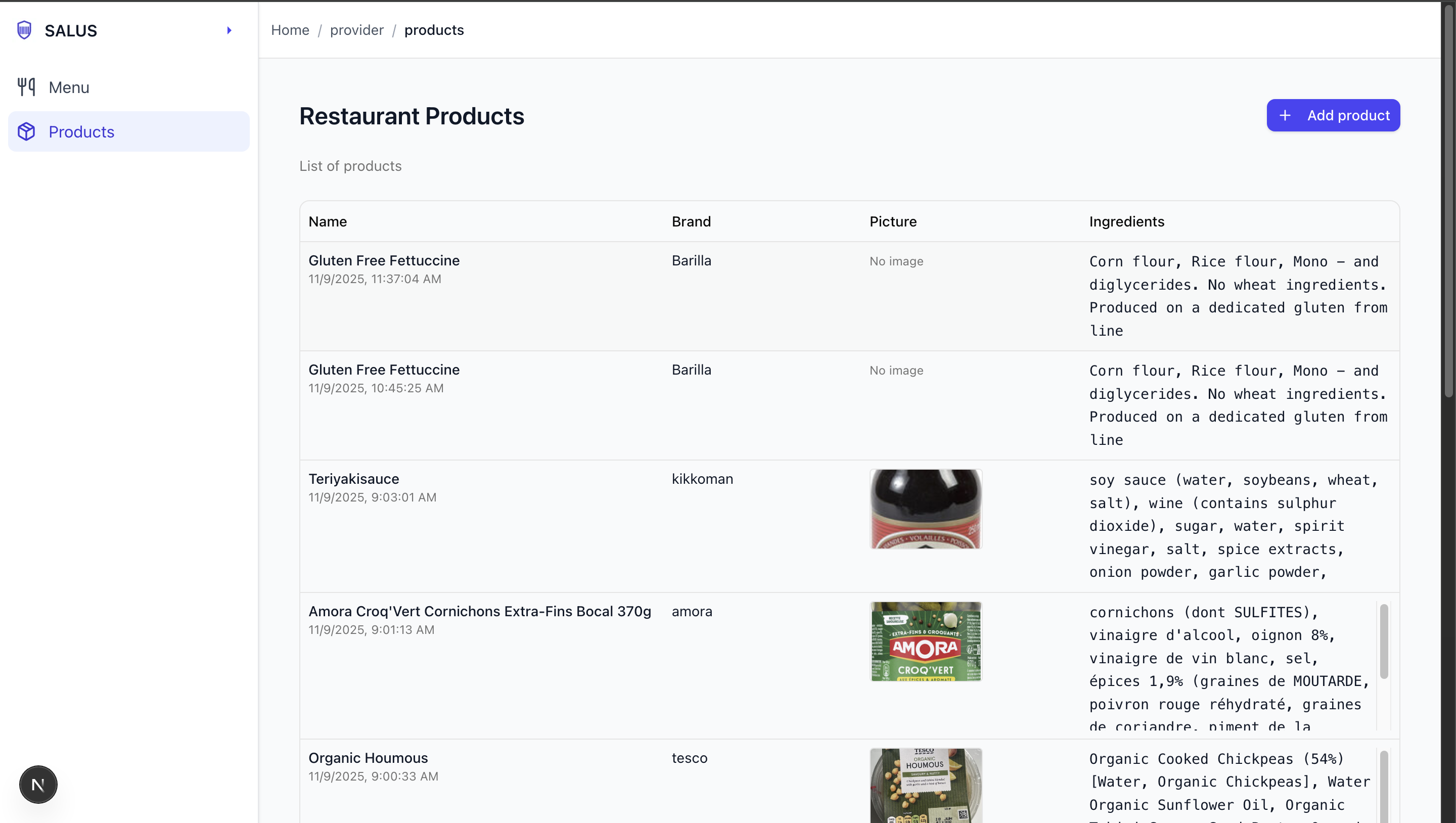Image resolution: width=1456 pixels, height=823 pixels.
Task: Click the Products box icon
Action: (x=26, y=132)
